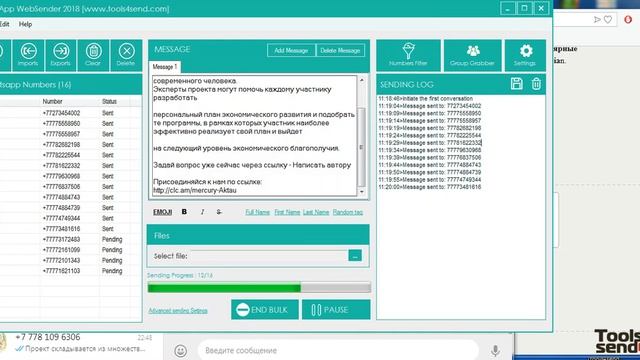
Task: Click WhatsApp message input field
Action: [x=339, y=351]
